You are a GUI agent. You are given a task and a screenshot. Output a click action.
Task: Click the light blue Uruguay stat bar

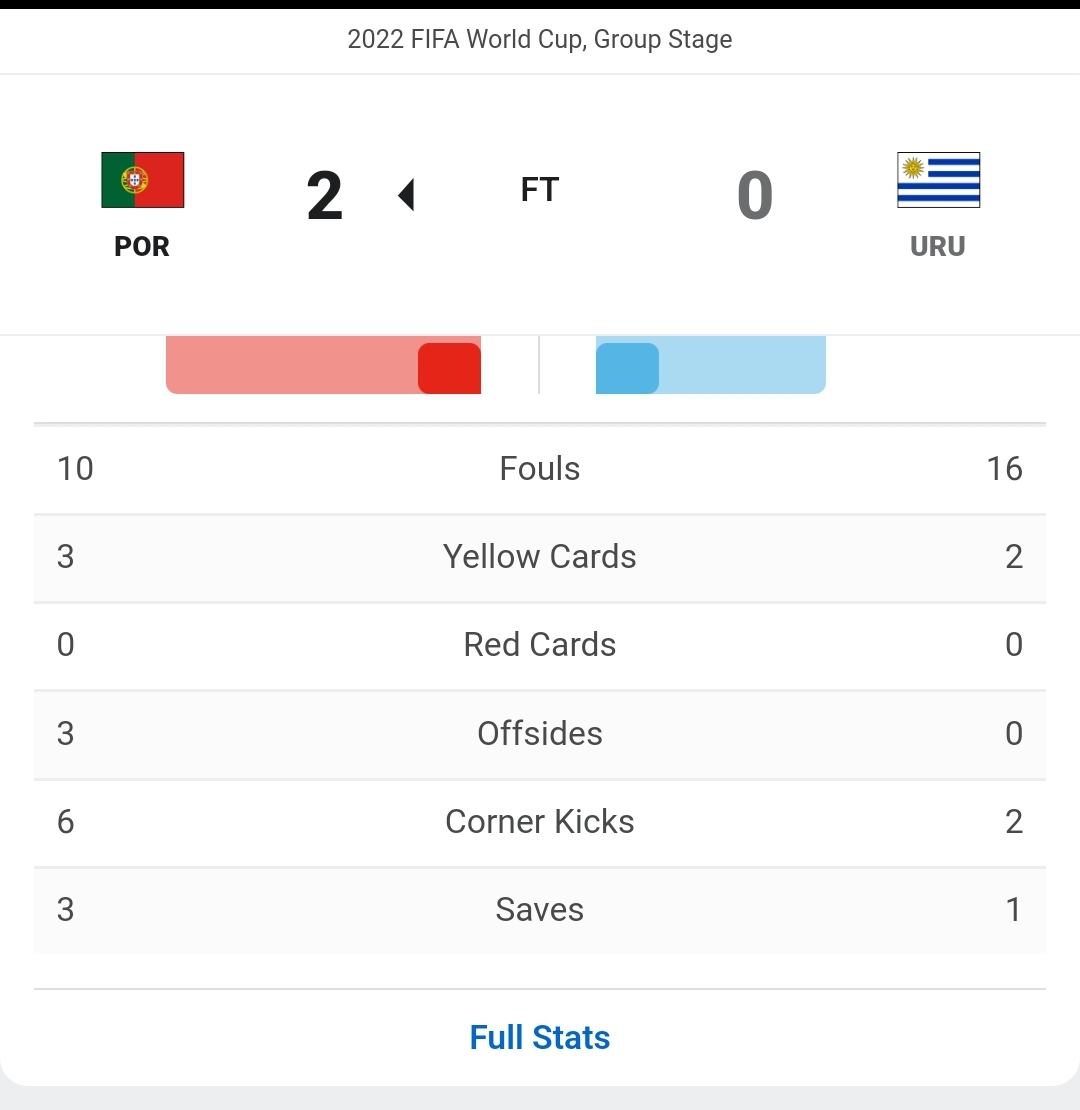(742, 366)
